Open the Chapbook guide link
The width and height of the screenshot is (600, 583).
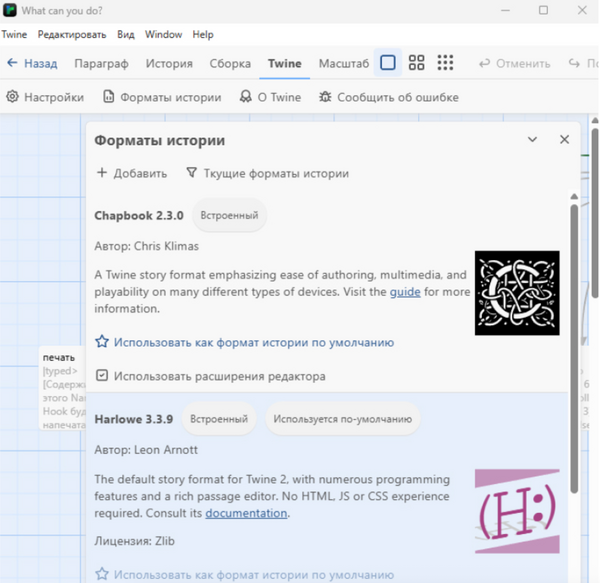point(405,292)
